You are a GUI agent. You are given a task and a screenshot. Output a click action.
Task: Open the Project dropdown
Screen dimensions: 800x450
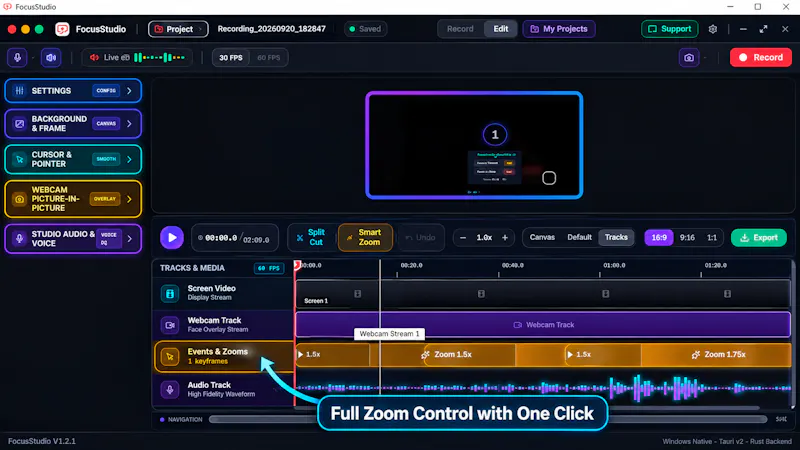pos(178,29)
